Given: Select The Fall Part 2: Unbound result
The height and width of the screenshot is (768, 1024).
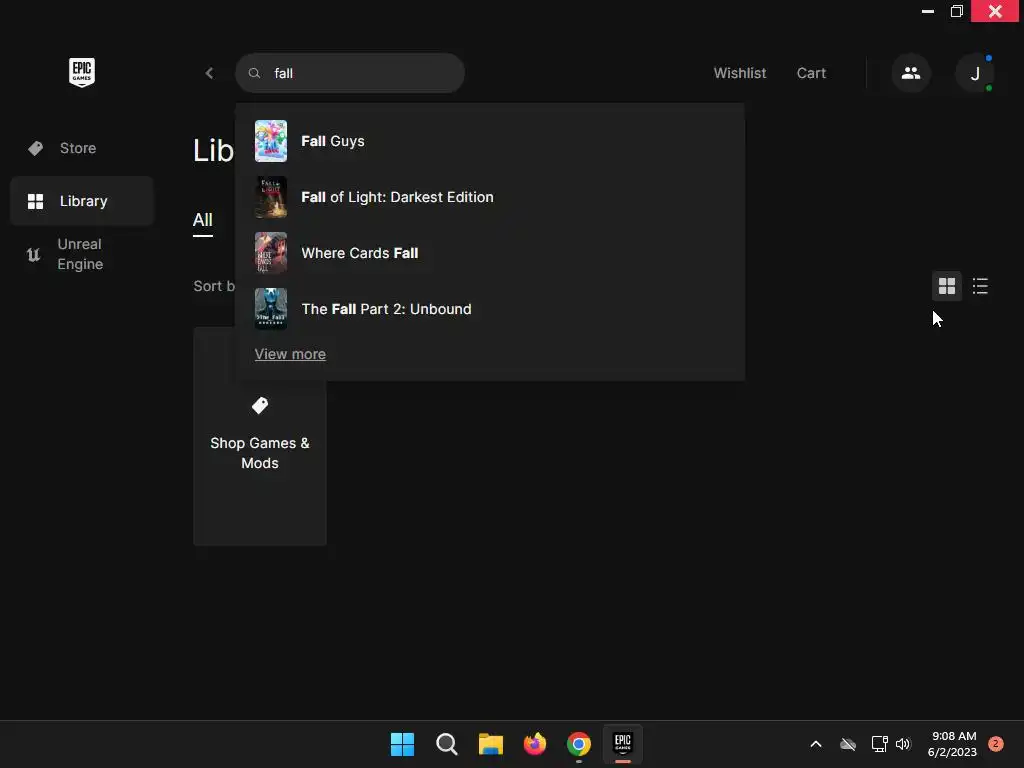Looking at the screenshot, I should coord(490,309).
